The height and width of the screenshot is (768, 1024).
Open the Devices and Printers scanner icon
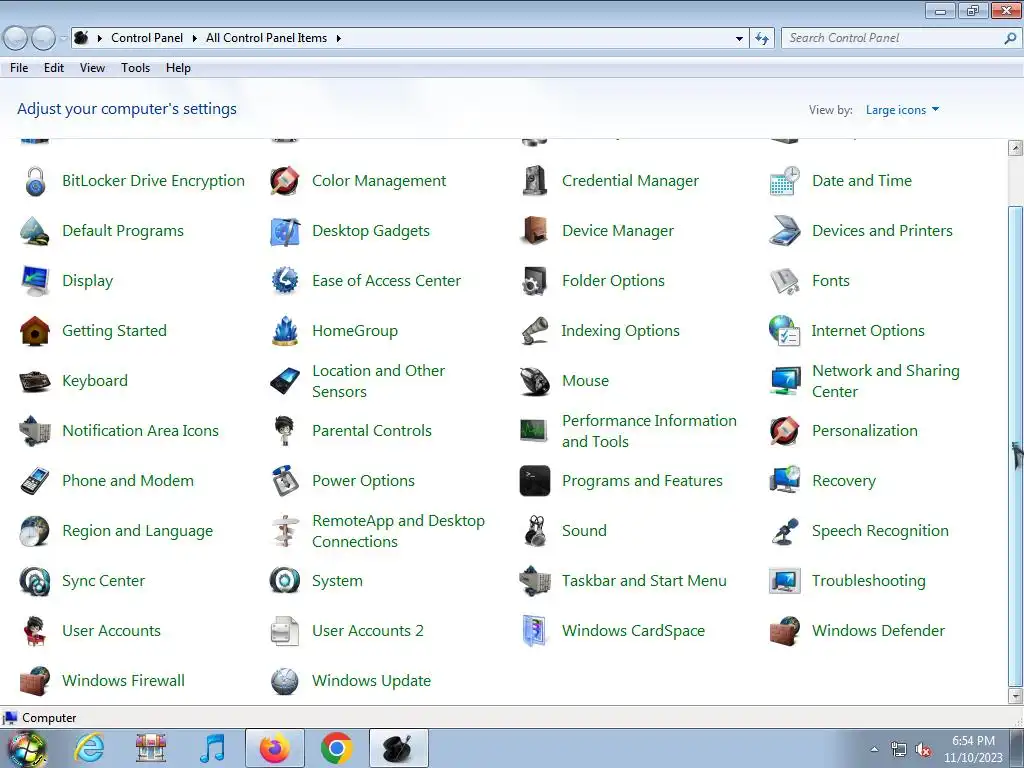click(x=784, y=231)
